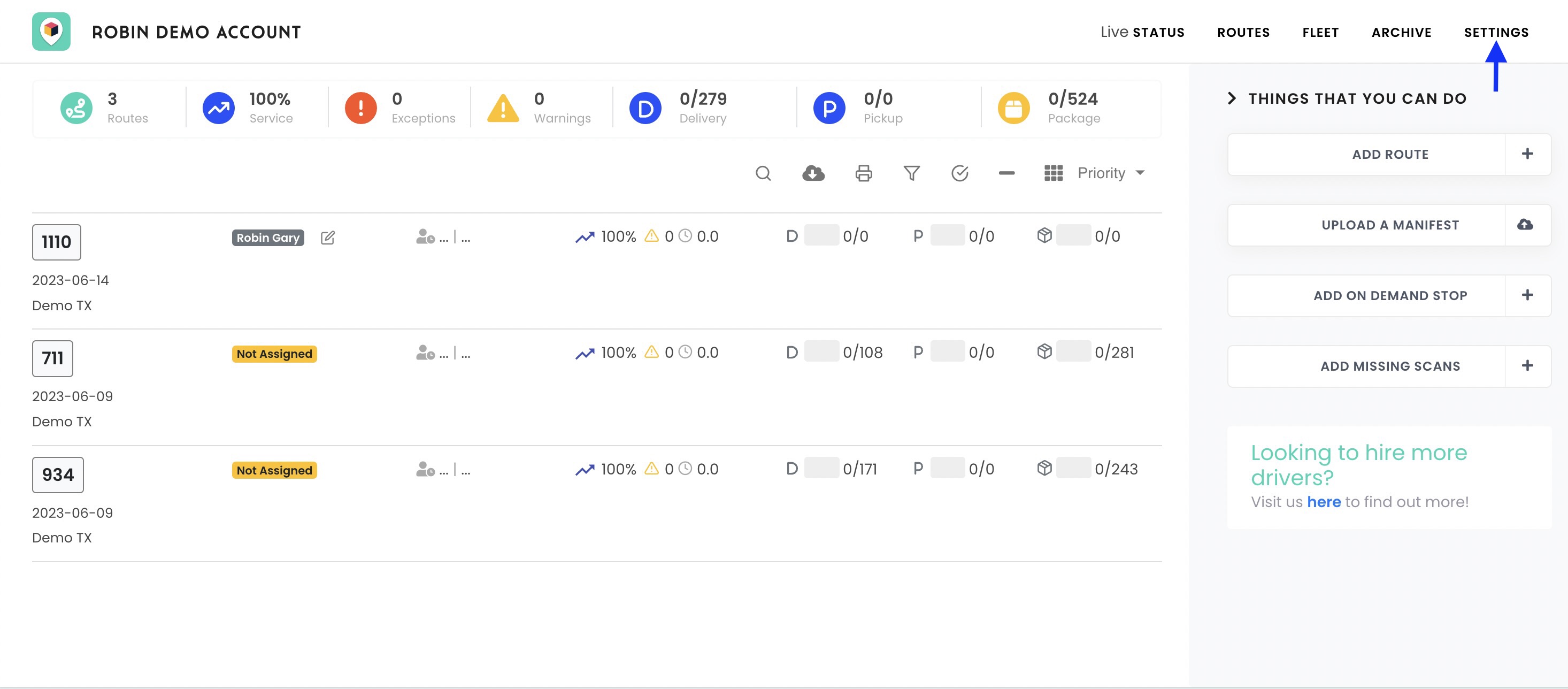1568x689 pixels.
Task: Open the edit icon next to Robin Gary
Action: click(x=328, y=238)
